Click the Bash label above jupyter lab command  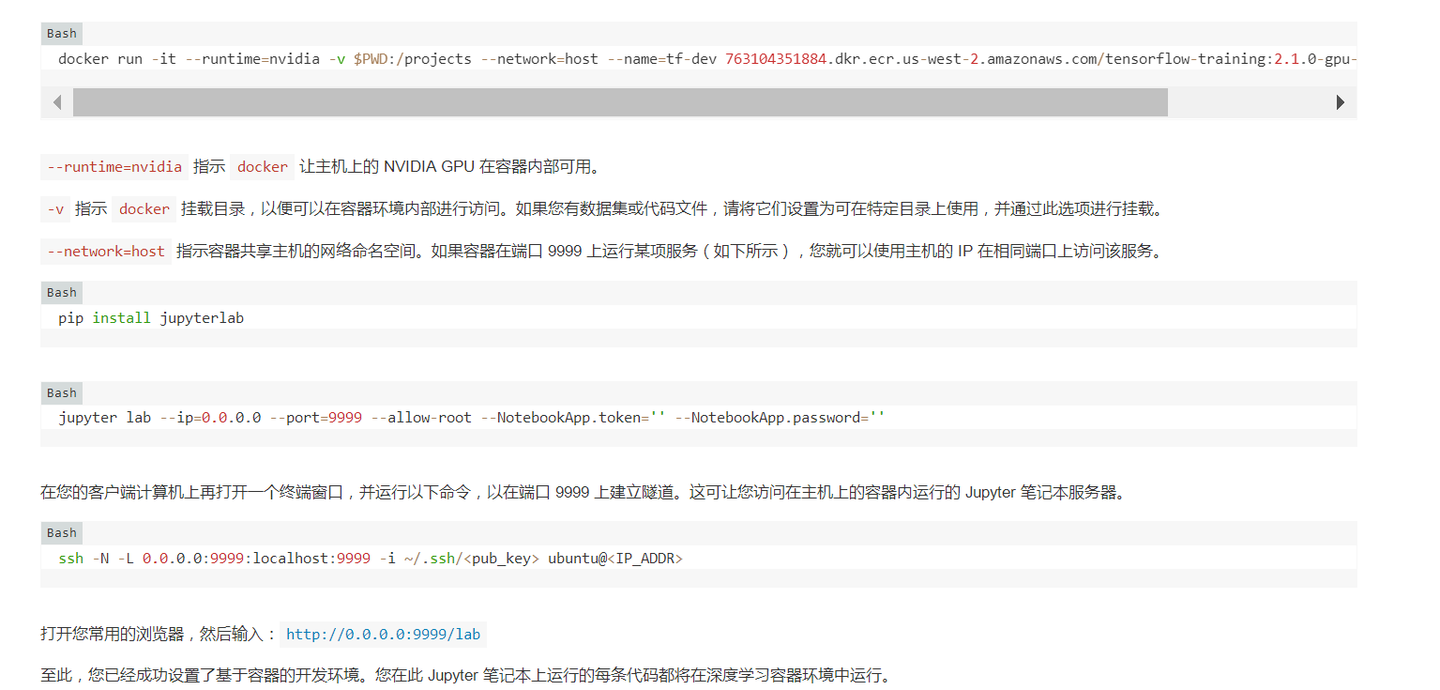click(x=62, y=393)
